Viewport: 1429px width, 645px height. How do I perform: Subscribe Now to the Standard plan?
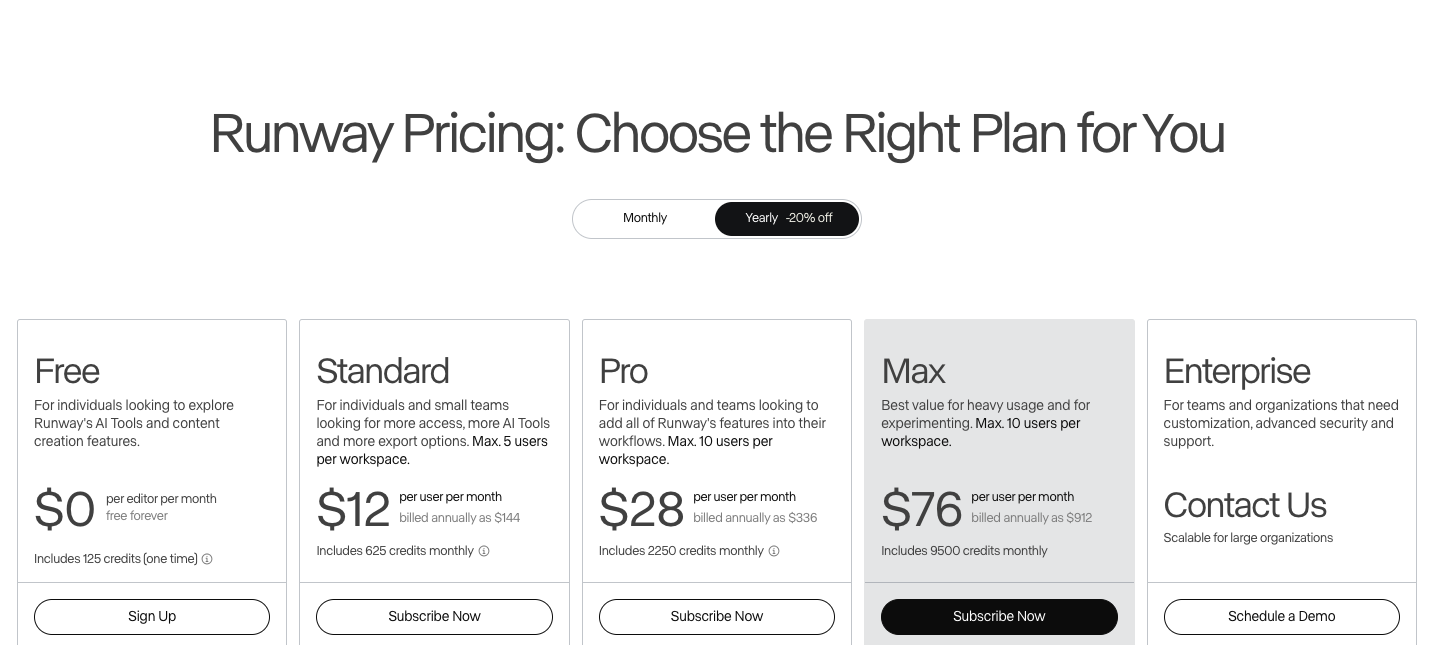point(434,617)
